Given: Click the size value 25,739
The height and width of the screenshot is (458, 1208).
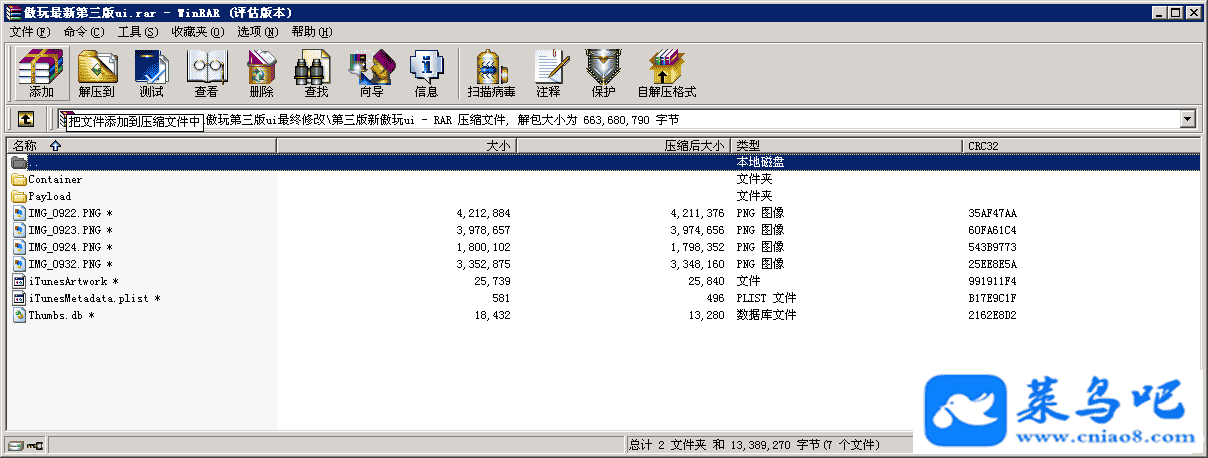Looking at the screenshot, I should (x=494, y=281).
